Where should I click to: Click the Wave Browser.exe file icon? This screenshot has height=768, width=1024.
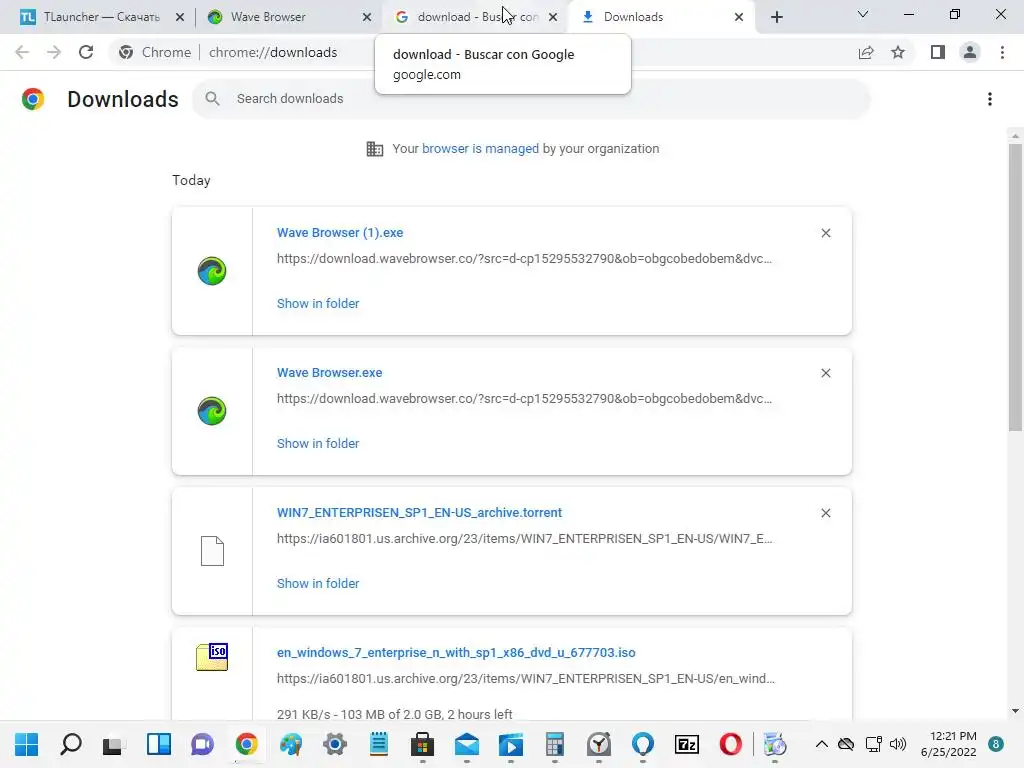coord(212,411)
